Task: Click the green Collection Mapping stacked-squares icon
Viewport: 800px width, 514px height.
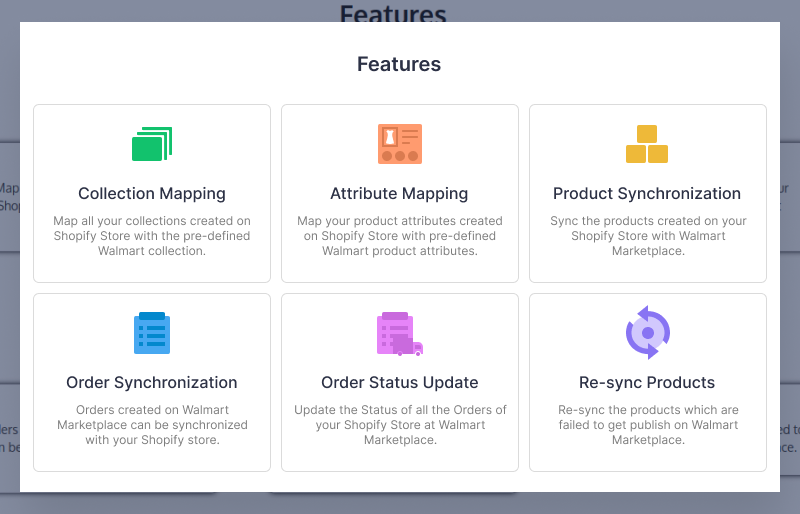Action: point(152,144)
